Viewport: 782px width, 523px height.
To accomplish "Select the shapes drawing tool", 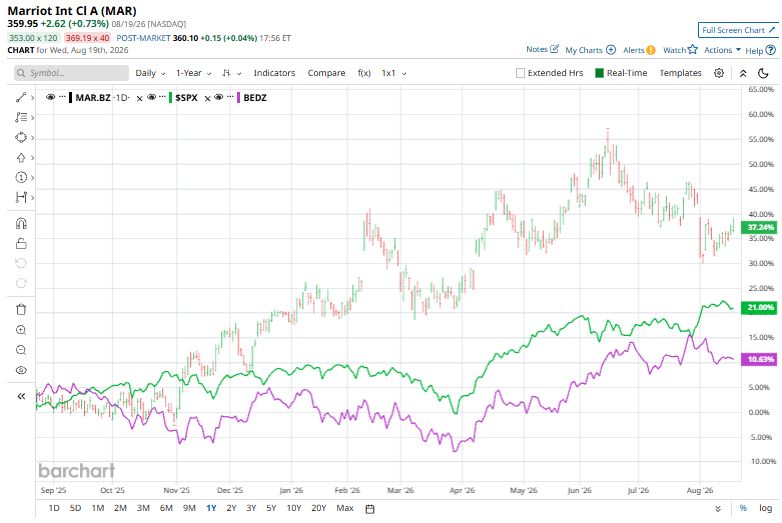I will click(x=20, y=138).
